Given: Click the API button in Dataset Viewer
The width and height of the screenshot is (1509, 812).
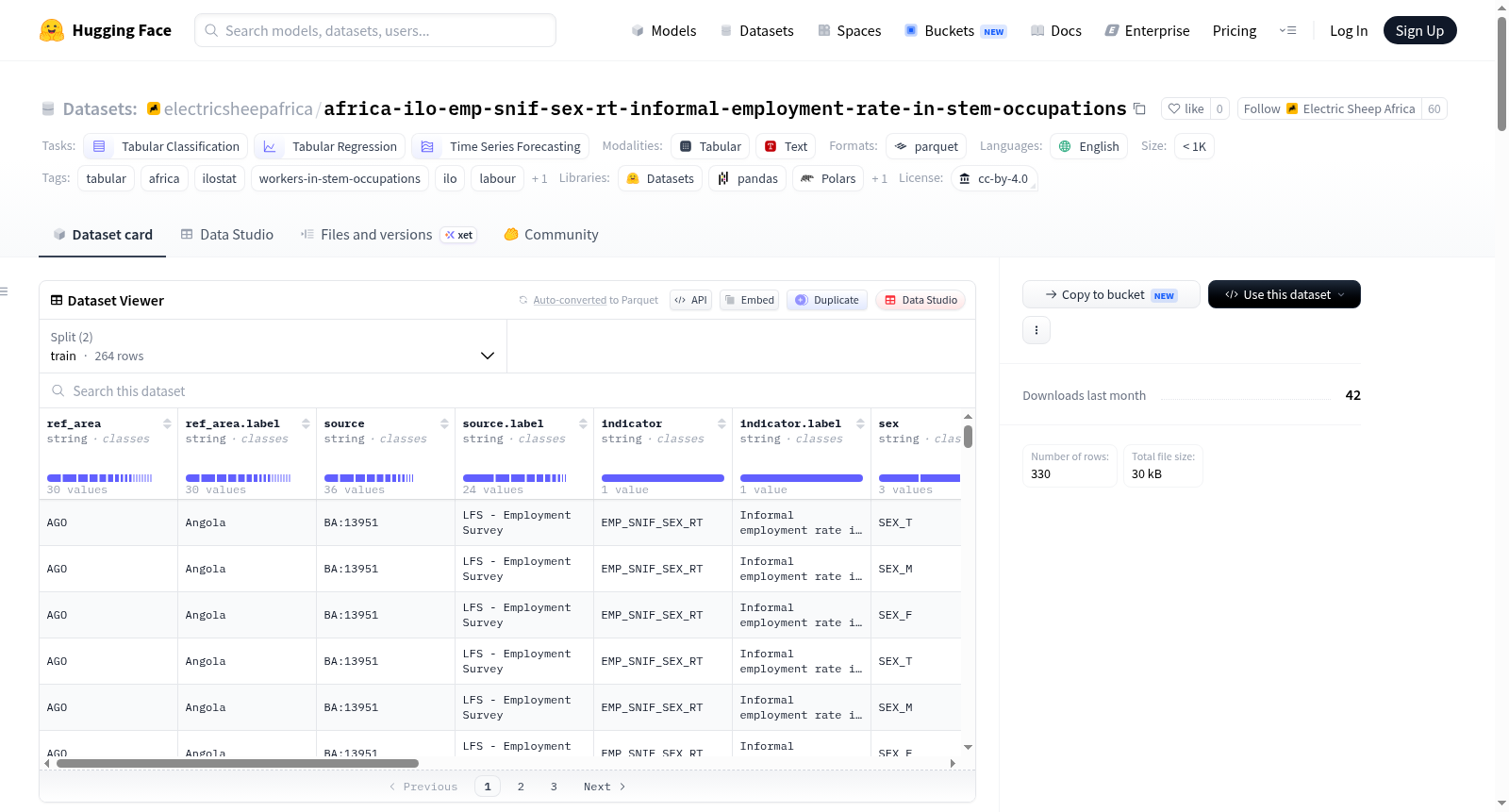Looking at the screenshot, I should [690, 300].
